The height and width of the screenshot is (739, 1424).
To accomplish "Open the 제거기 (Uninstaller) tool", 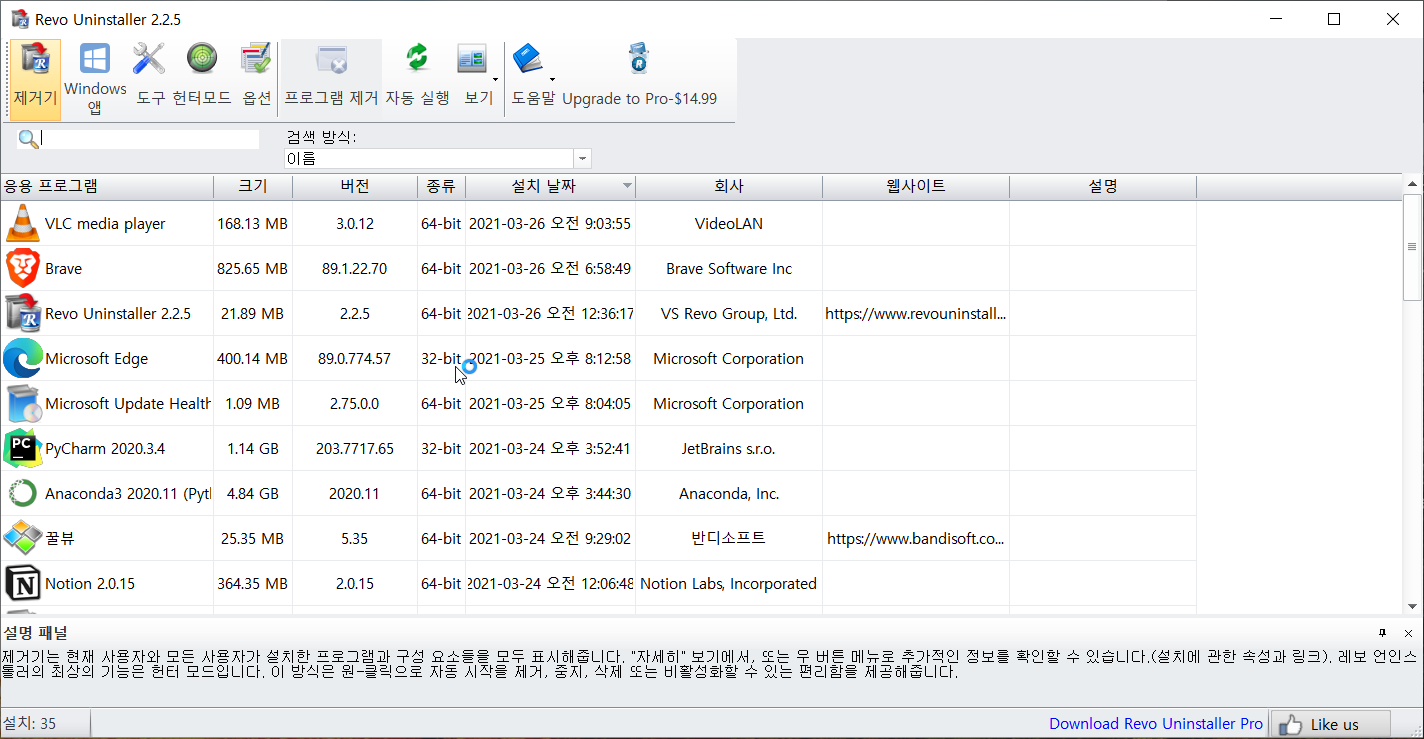I will [x=35, y=80].
